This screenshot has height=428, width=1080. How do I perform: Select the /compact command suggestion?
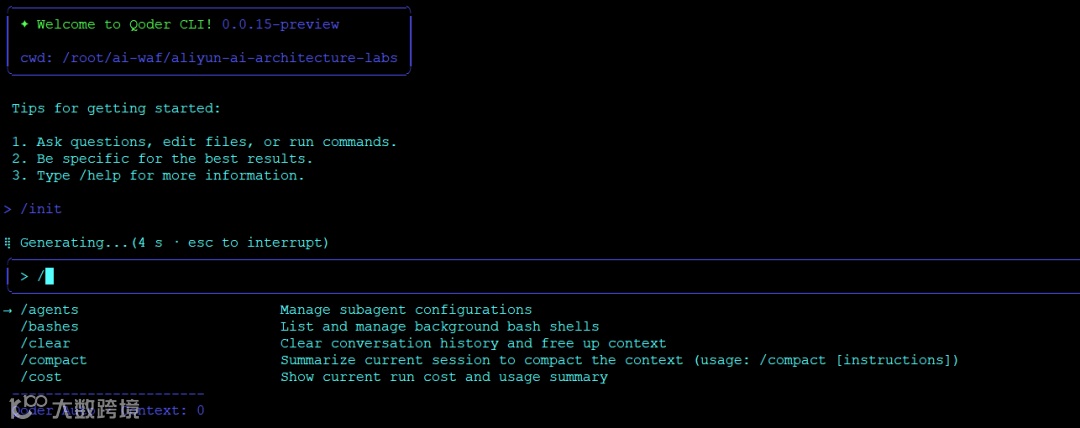[53, 360]
